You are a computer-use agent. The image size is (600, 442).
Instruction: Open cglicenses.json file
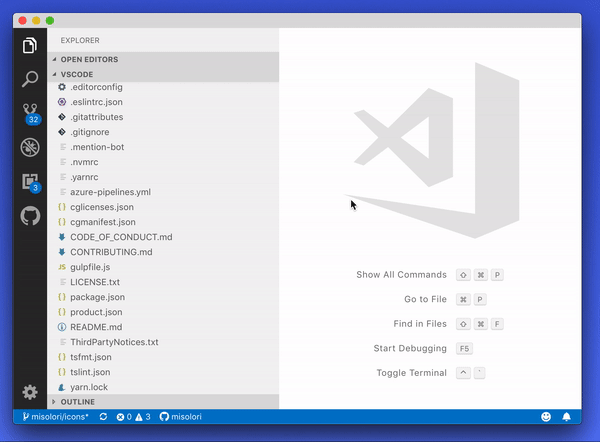pyautogui.click(x=163, y=207)
